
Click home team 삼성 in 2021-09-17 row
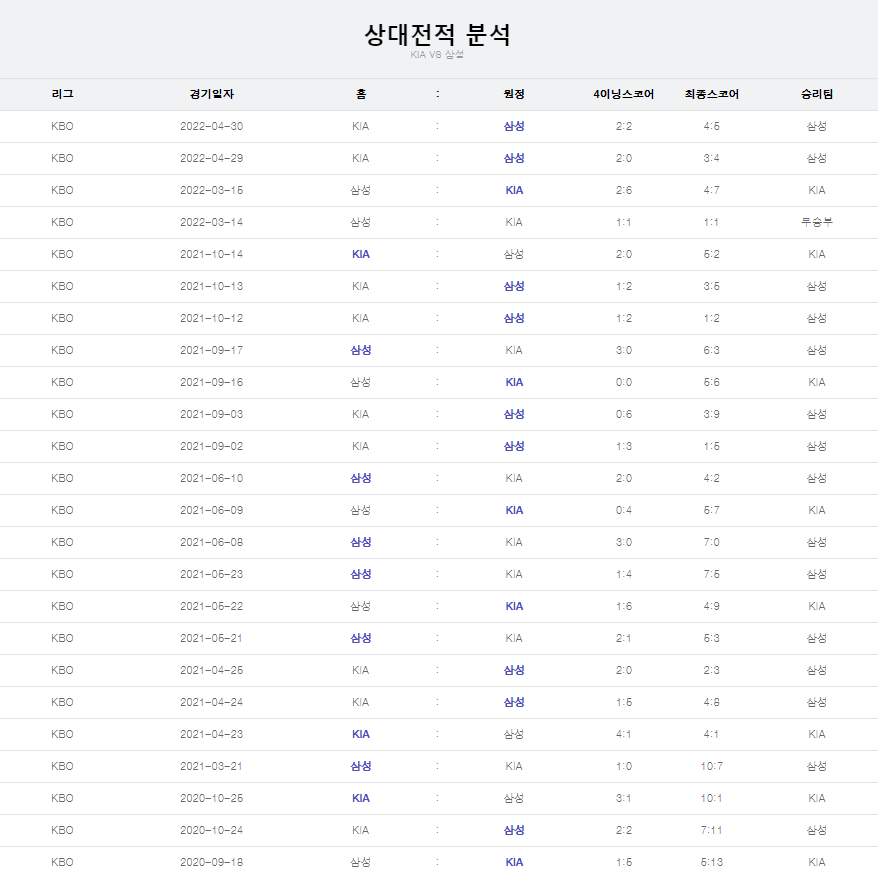361,350
